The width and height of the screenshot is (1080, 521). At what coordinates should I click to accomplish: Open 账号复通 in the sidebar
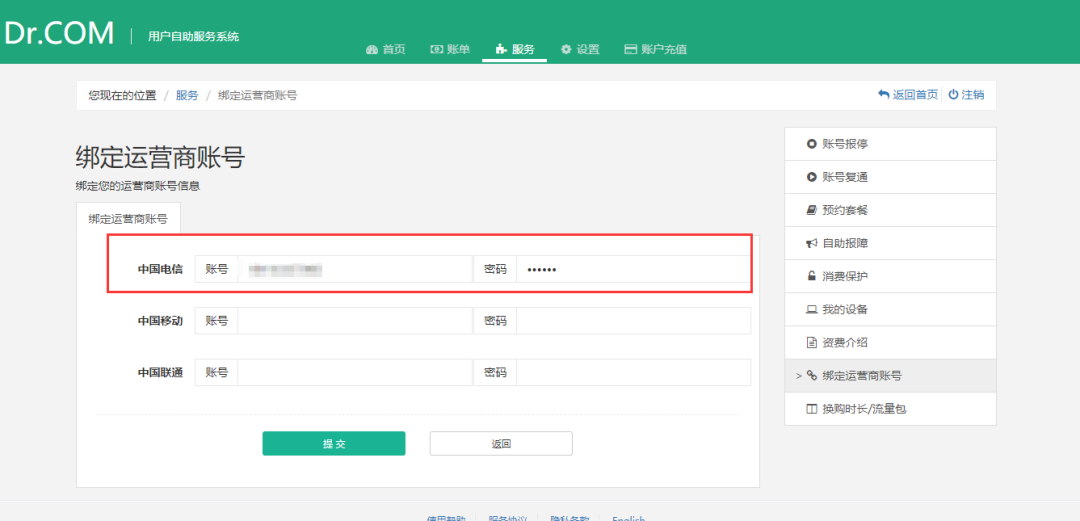[844, 177]
